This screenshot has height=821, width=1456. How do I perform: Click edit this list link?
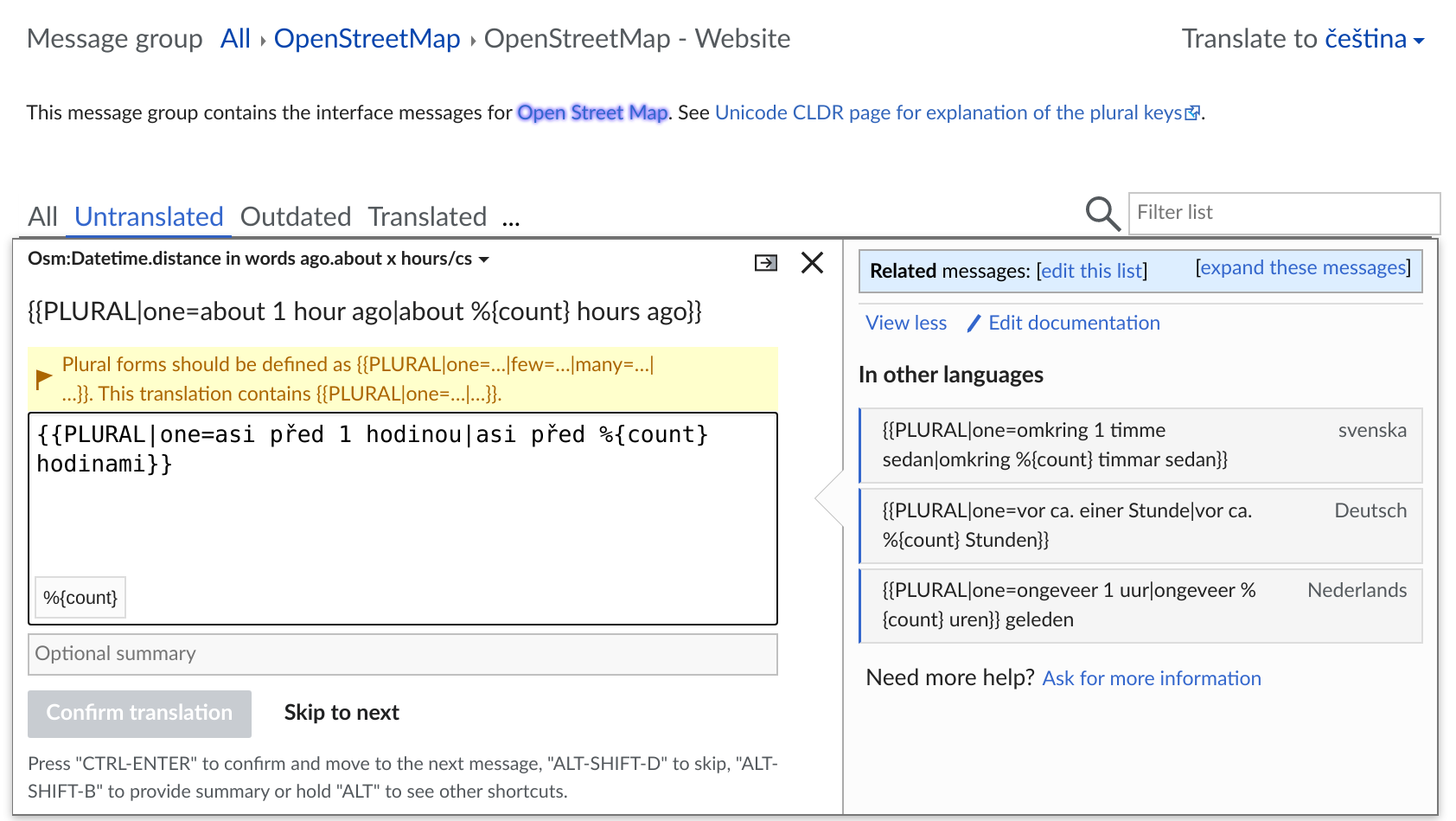1092,271
